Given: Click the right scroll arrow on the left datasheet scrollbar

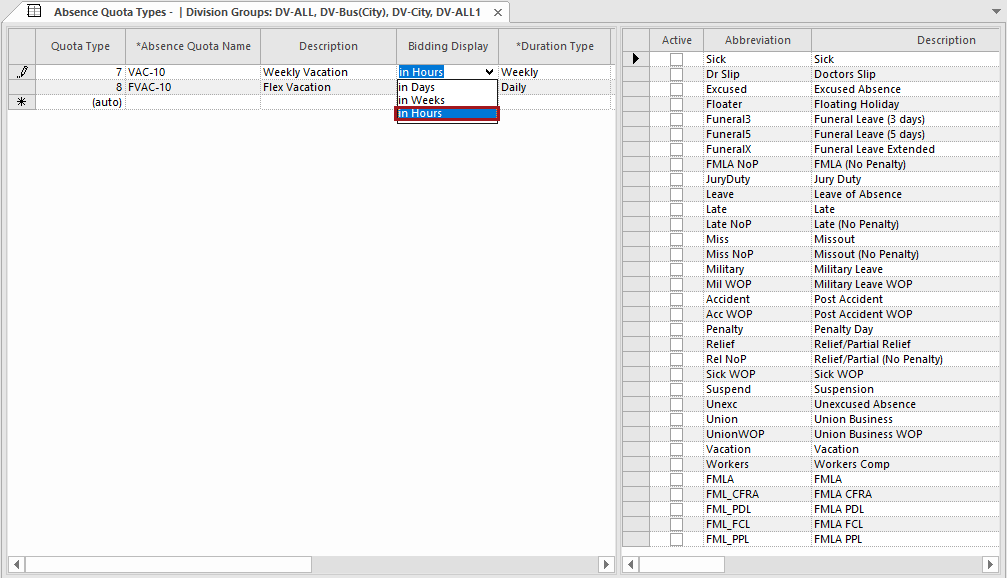Looking at the screenshot, I should tap(607, 565).
